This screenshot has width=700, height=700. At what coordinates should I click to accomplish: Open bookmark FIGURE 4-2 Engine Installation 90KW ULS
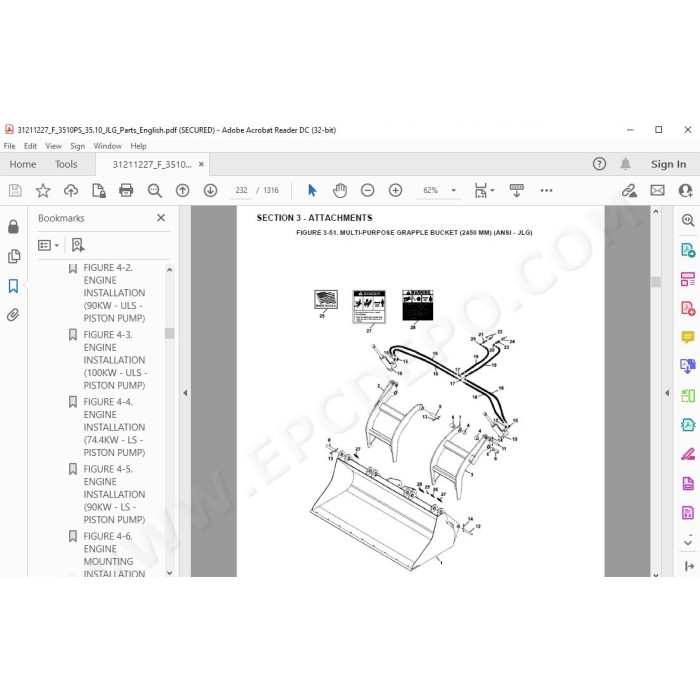pyautogui.click(x=114, y=293)
